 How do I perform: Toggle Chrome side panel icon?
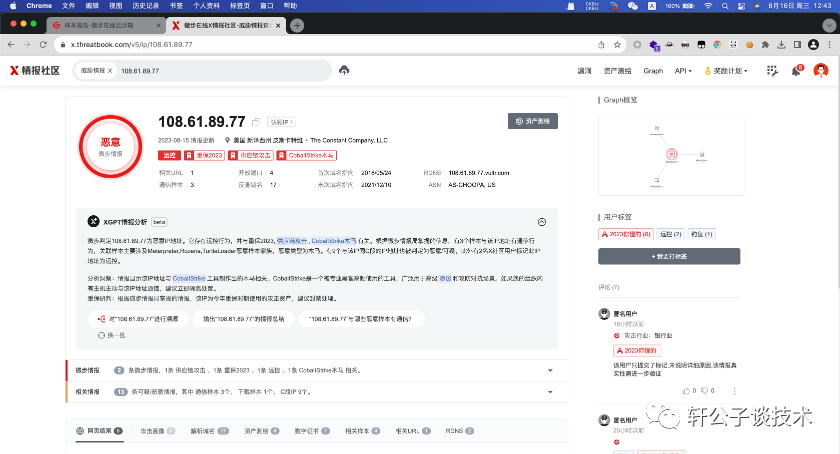pyautogui.click(x=797, y=44)
